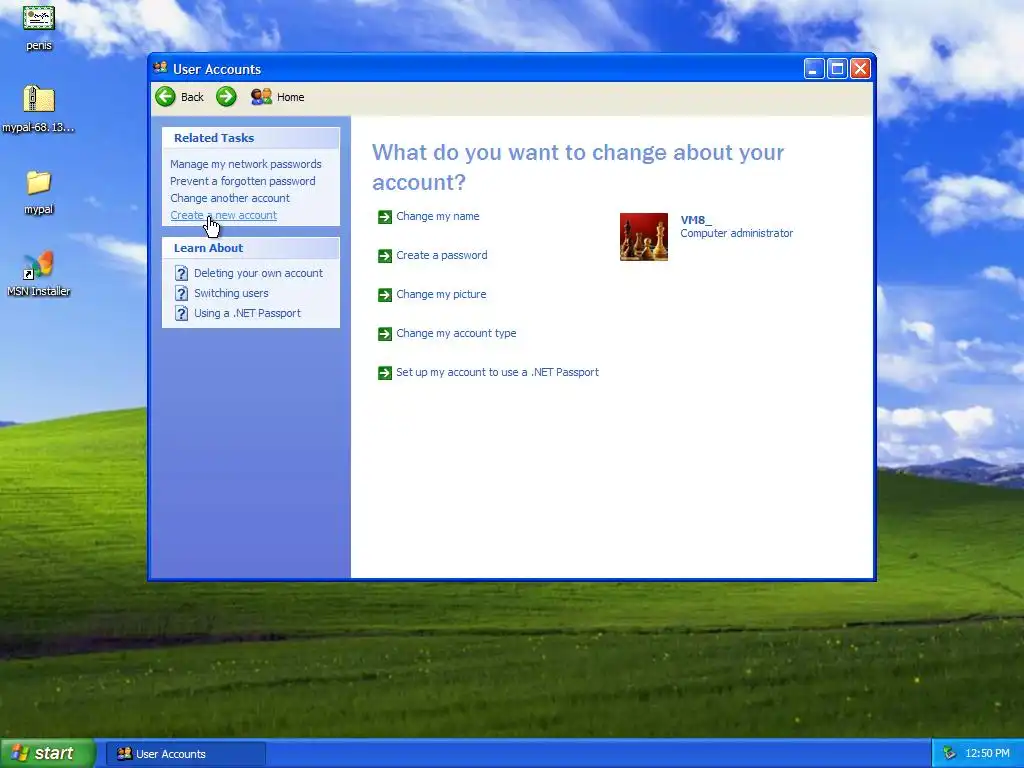Choose Set up my account .NET Passport
This screenshot has width=1024, height=768.
point(497,372)
